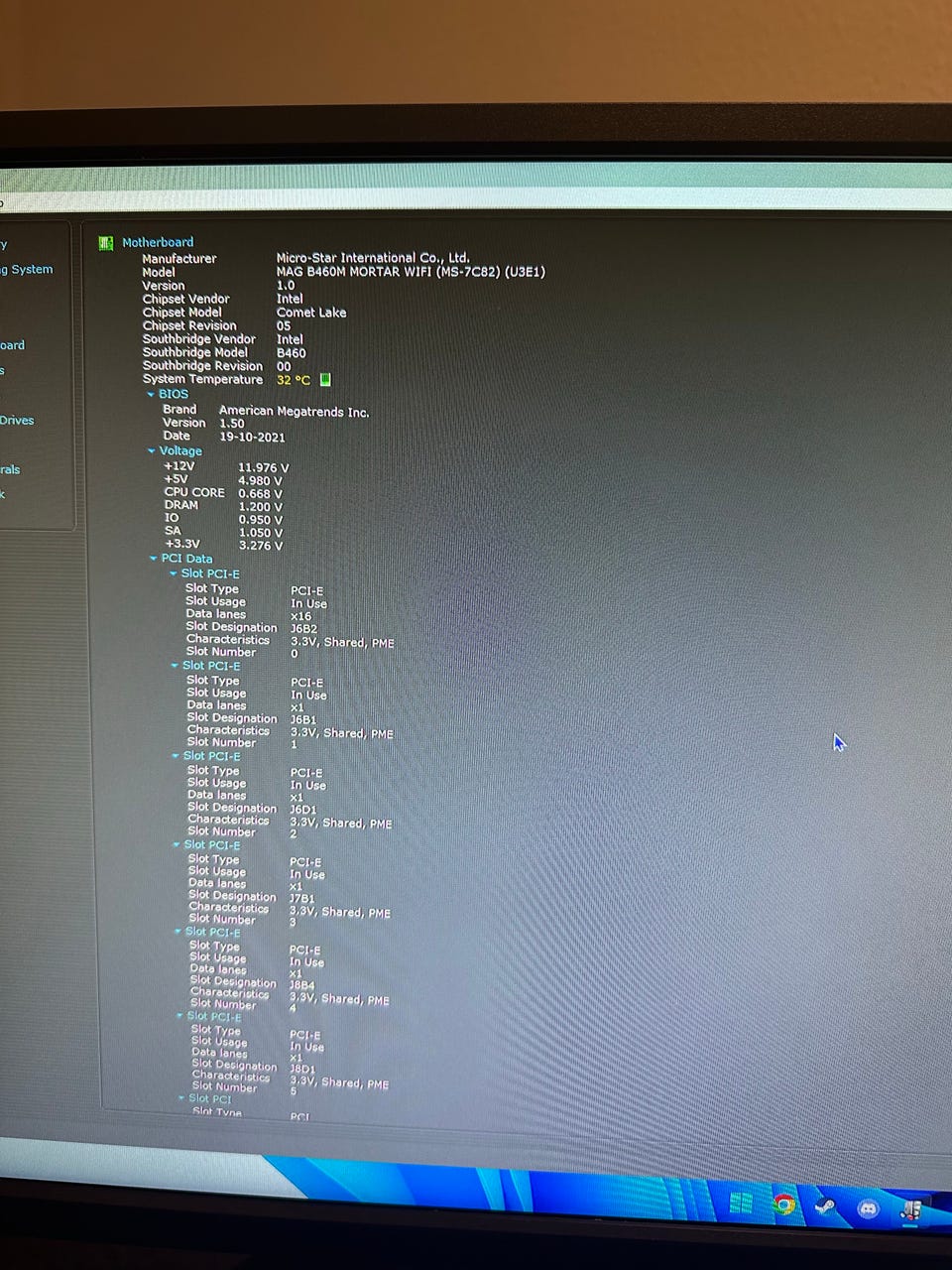Click the IO voltage 0.950 V
Viewport: 952px width, 1270px height.
(x=261, y=520)
